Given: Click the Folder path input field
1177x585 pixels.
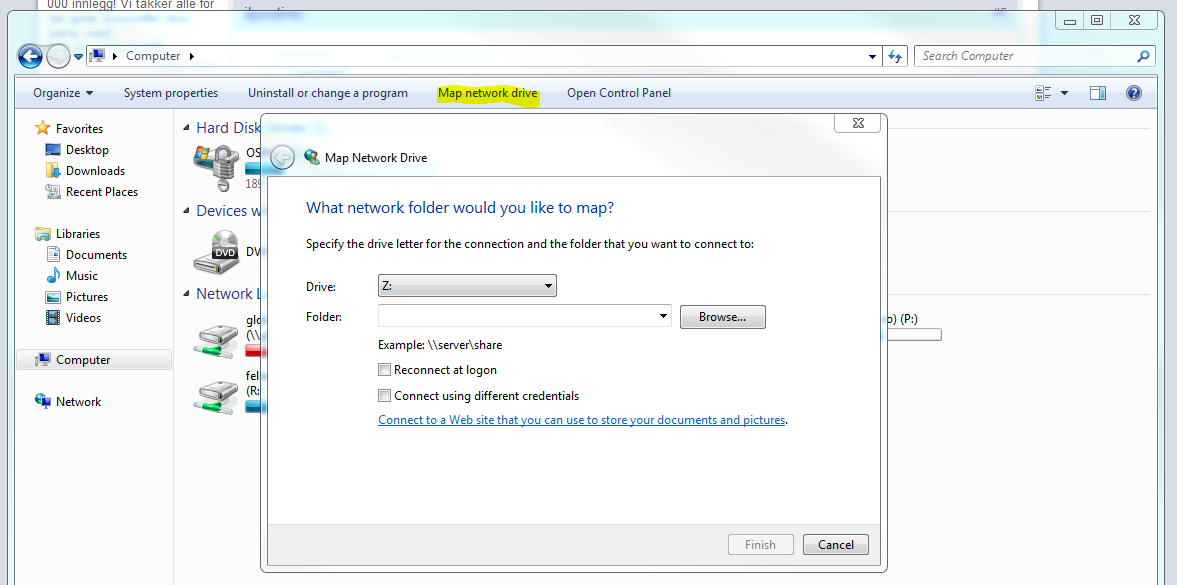Looking at the screenshot, I should coord(516,316).
